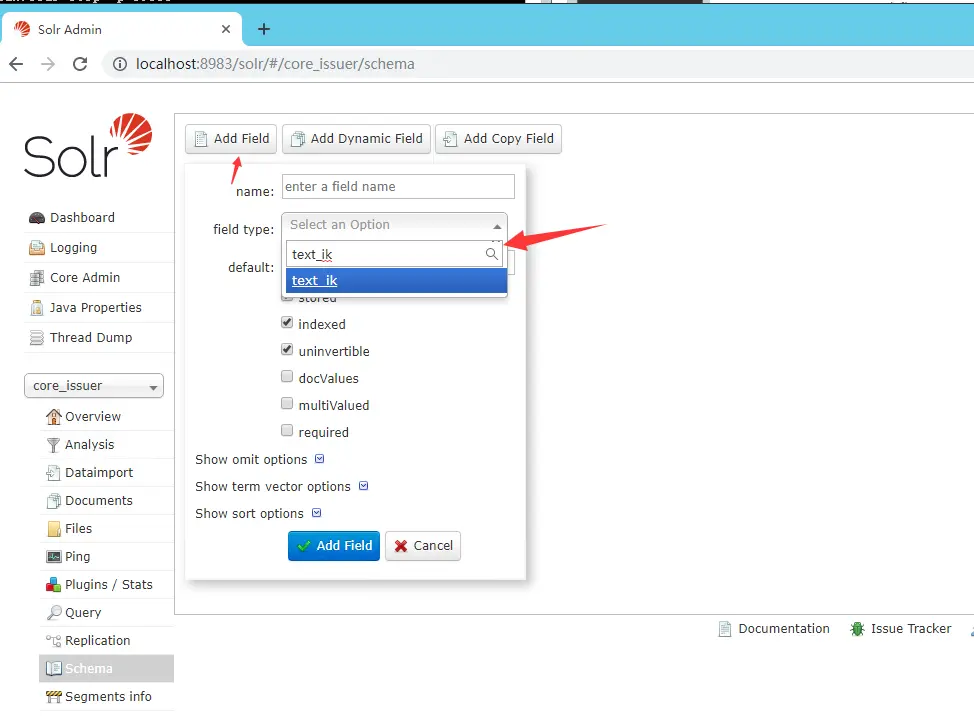Open the Analysis page
974x721 pixels.
coord(89,445)
